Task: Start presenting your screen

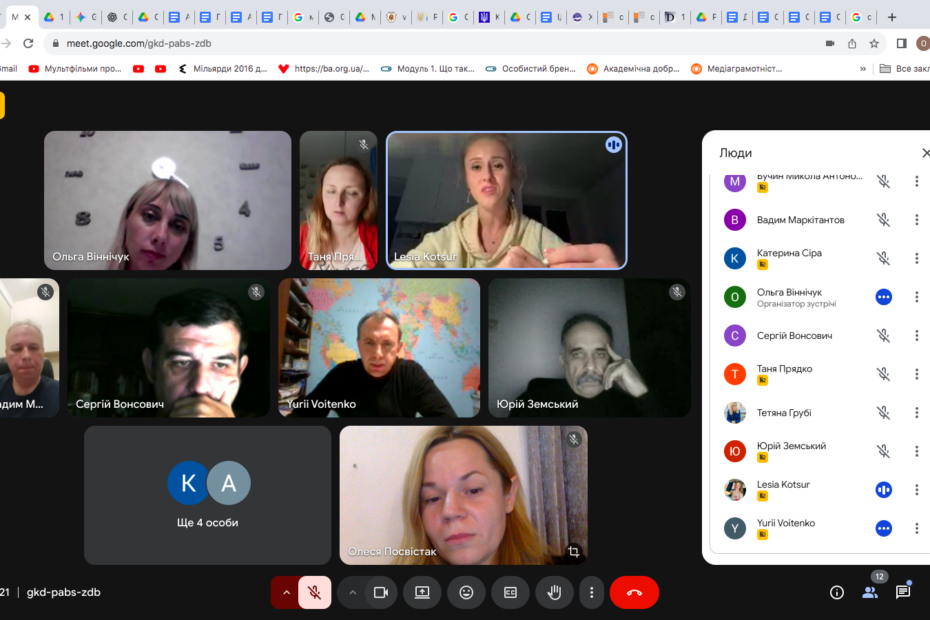Action: click(x=422, y=592)
